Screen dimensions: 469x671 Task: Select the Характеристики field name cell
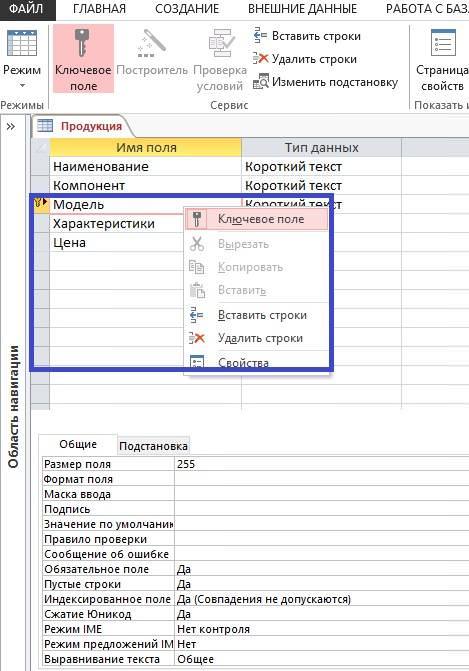(116, 223)
